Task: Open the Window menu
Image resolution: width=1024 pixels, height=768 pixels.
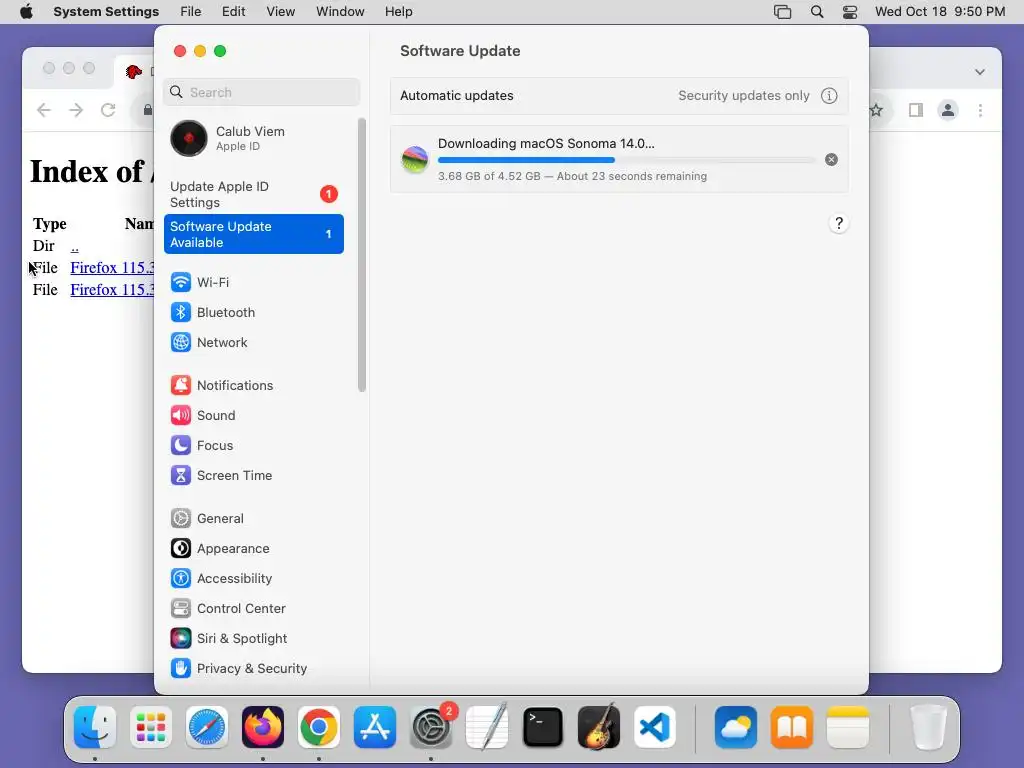Action: [x=340, y=12]
